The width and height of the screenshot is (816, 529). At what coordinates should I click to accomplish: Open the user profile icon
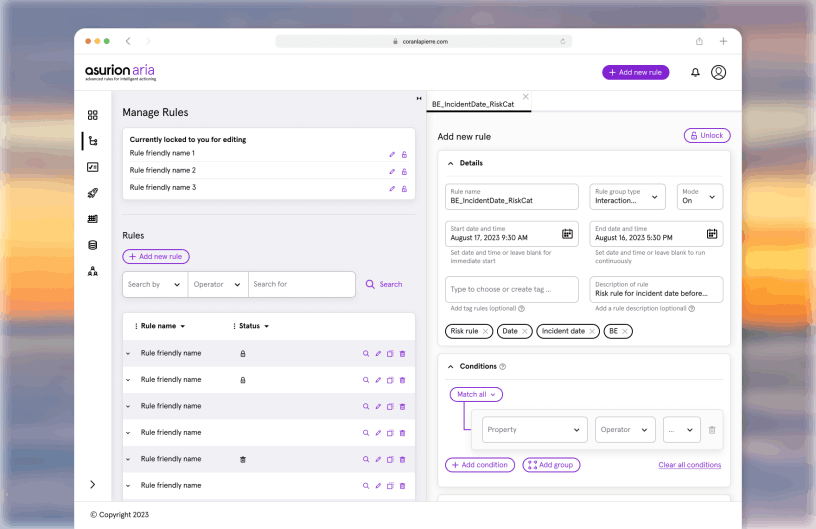(718, 73)
